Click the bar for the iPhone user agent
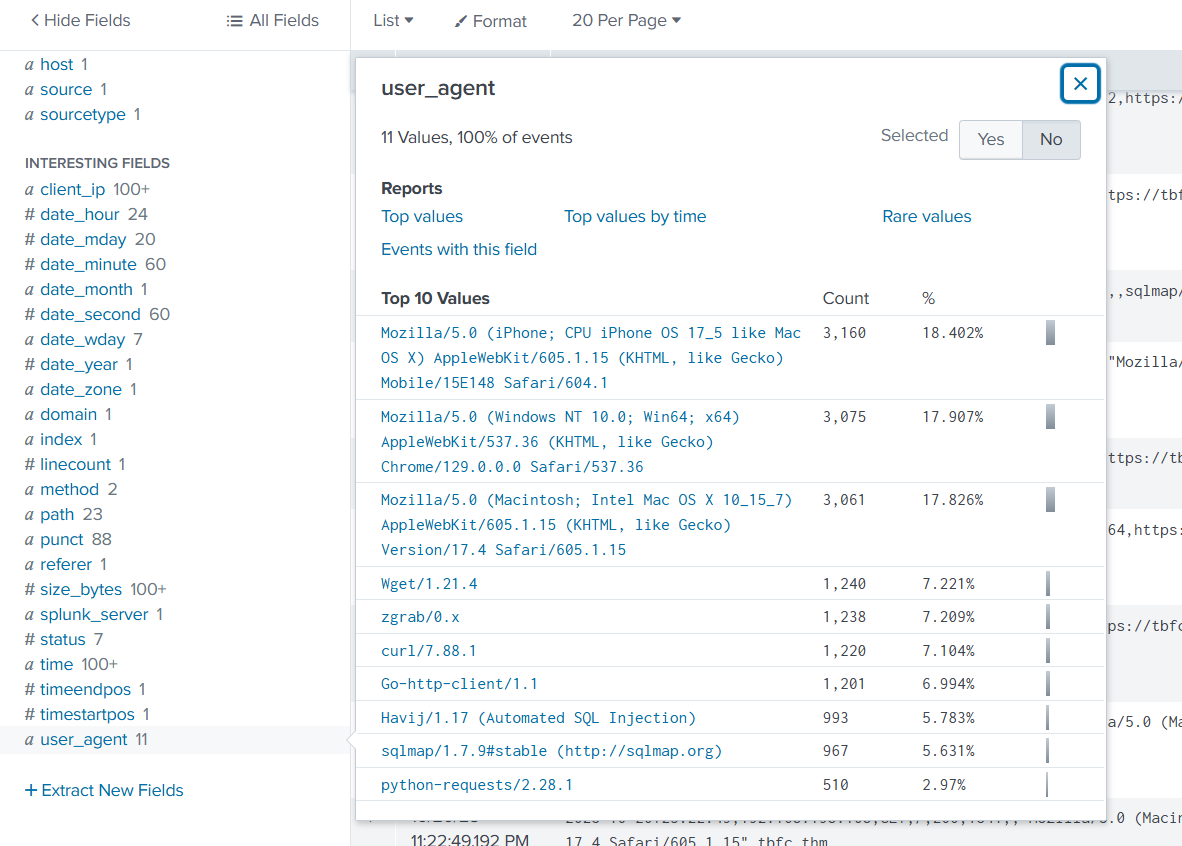1182x846 pixels. [x=1050, y=333]
